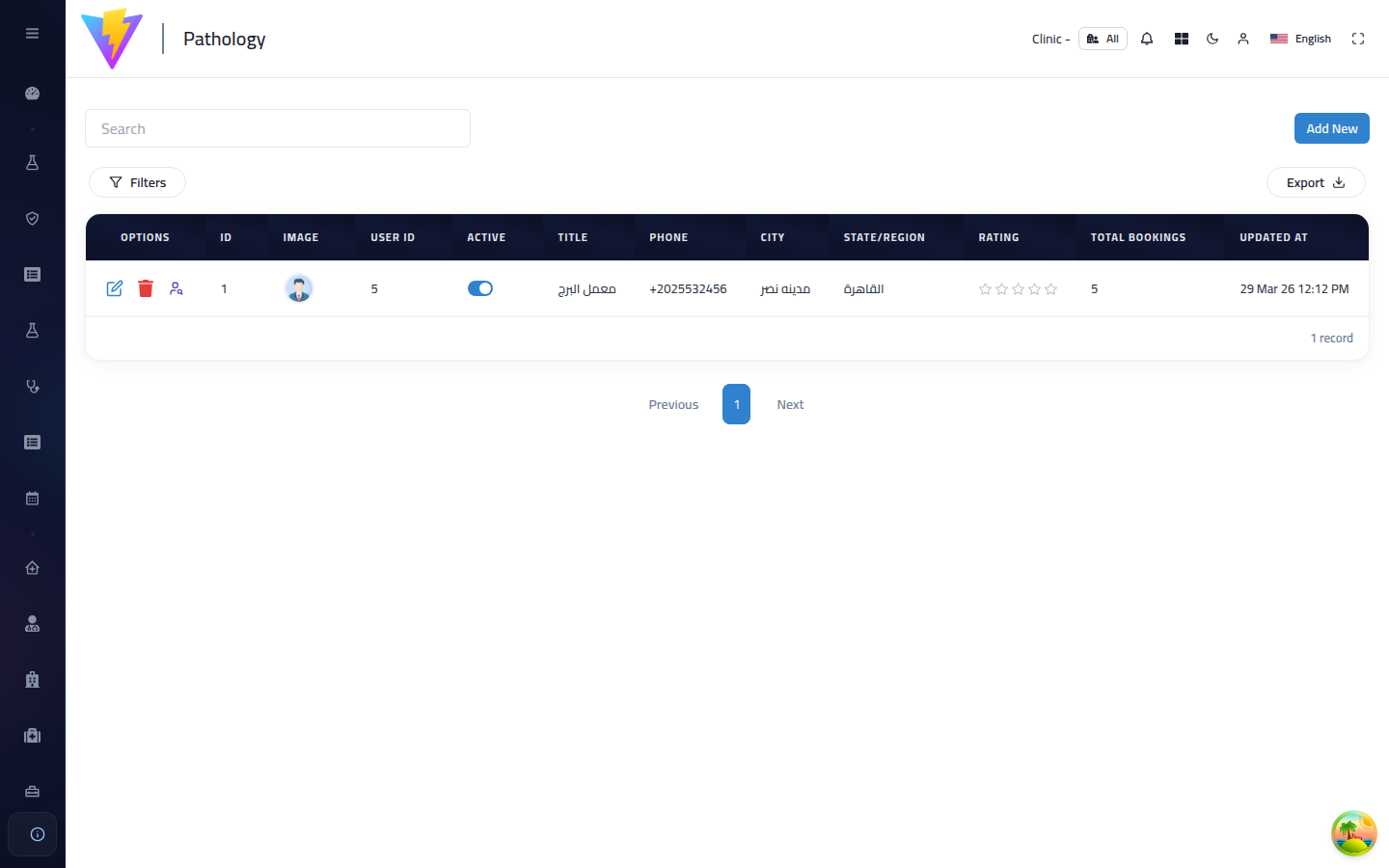
Task: Open the calendar icon in sidebar
Action: point(32,499)
